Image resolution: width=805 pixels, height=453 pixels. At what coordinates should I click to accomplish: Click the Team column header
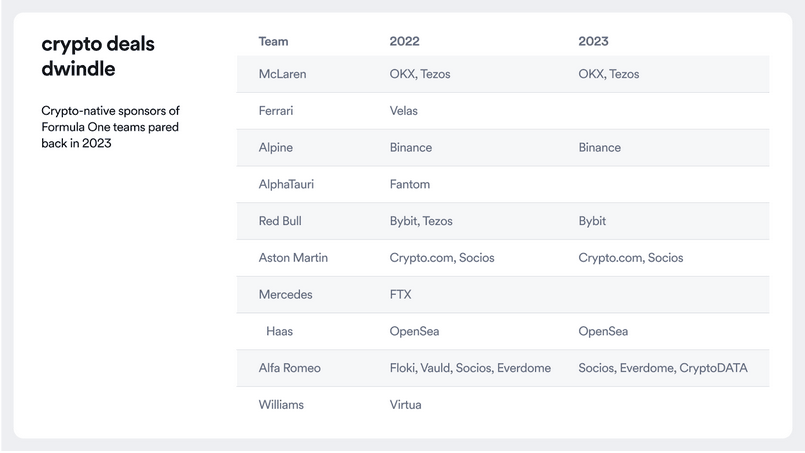[x=273, y=41]
